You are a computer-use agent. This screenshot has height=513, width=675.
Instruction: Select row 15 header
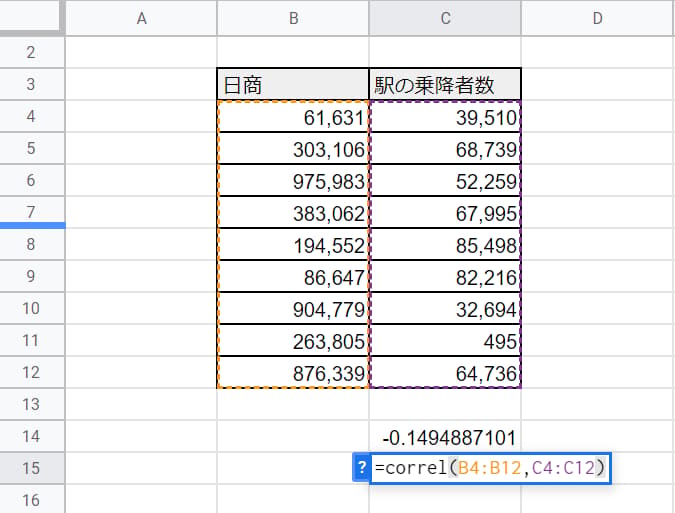tap(32, 468)
